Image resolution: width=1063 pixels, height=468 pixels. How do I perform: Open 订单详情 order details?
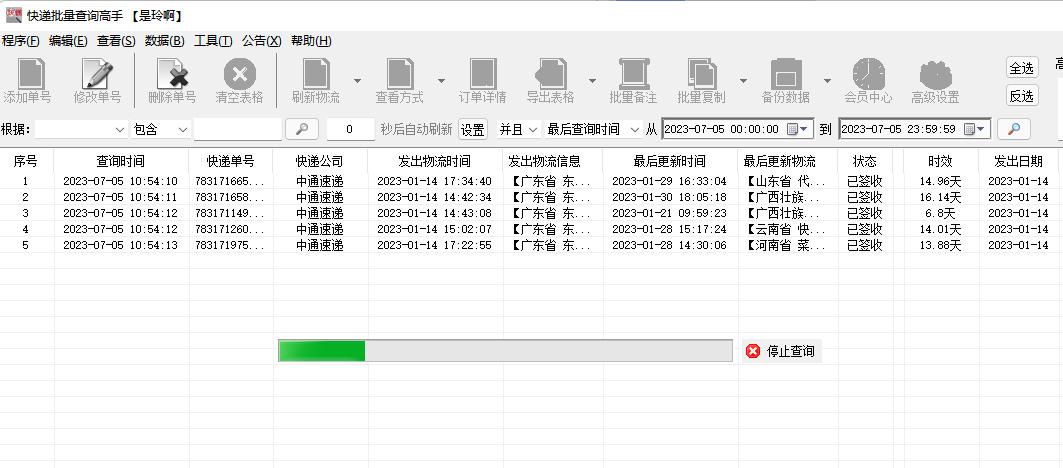tap(482, 81)
